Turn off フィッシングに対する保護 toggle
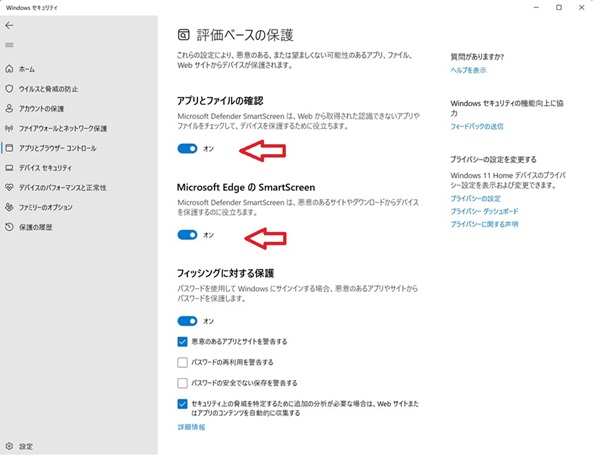 [x=187, y=321]
